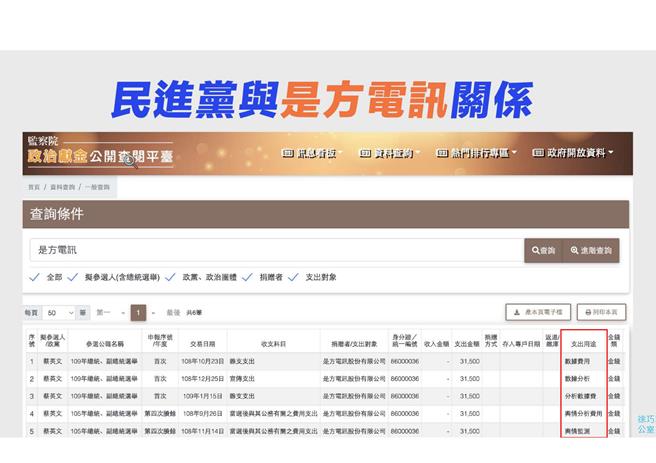This screenshot has height=463, width=656.
Task: Click the date cell 108年9月26日
Action: click(202, 414)
